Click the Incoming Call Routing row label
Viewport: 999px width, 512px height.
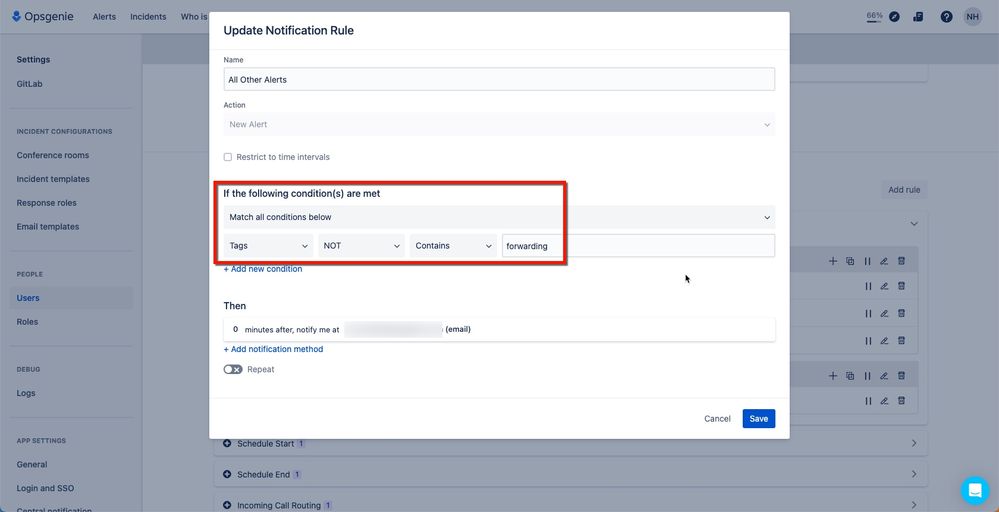(x=279, y=505)
